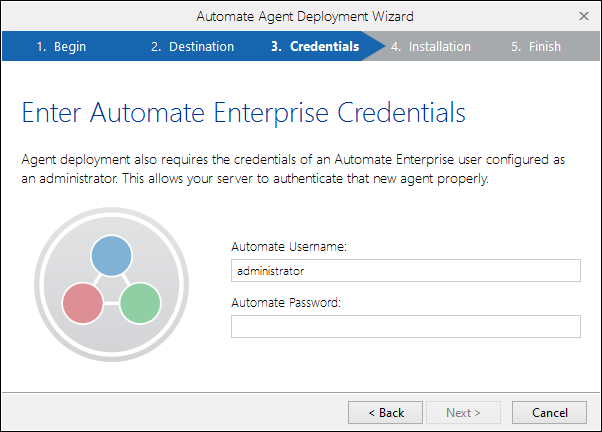Select the Finish wizard step

tap(536, 47)
